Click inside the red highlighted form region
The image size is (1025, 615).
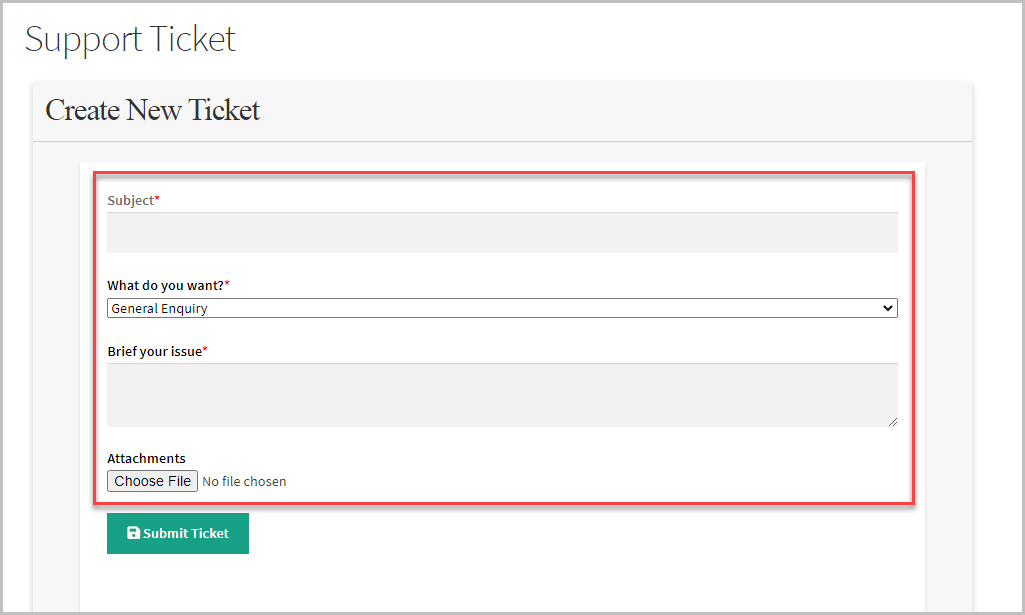point(500,340)
